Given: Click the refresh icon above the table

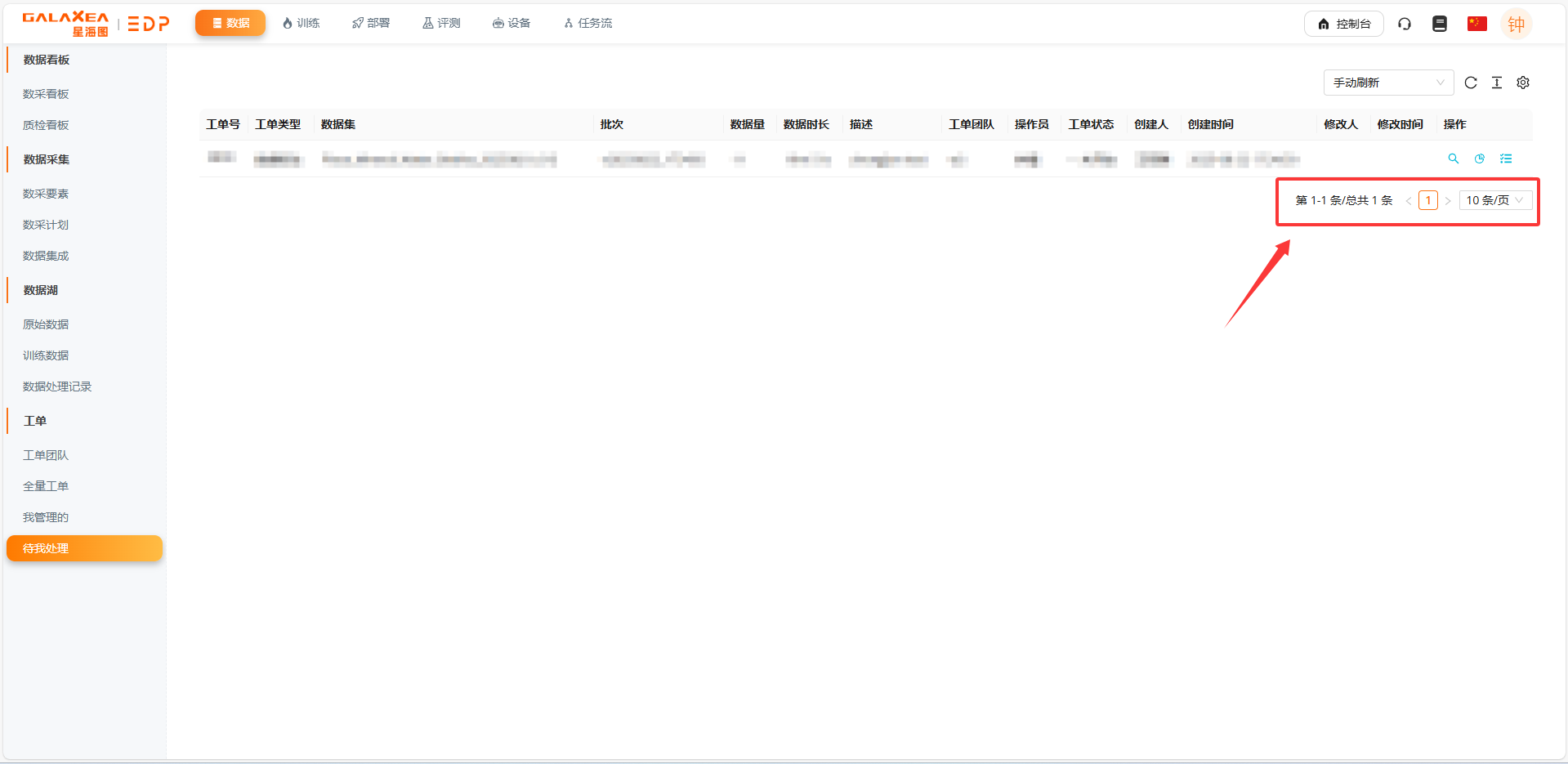Looking at the screenshot, I should click(x=1471, y=83).
